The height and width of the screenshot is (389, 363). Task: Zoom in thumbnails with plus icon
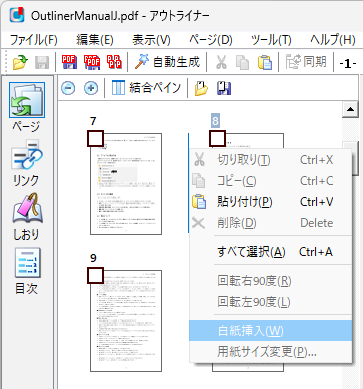91,88
